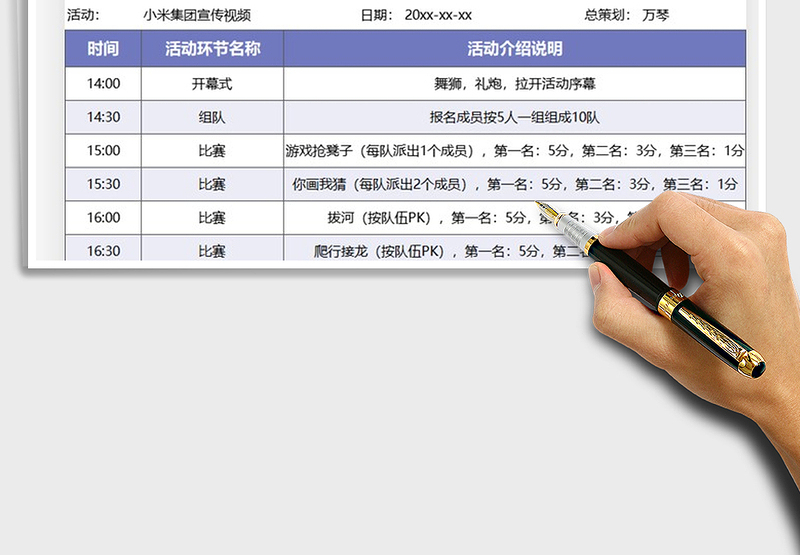The height and width of the screenshot is (555, 800).
Task: Click the 16:00 time cell
Action: tap(103, 218)
